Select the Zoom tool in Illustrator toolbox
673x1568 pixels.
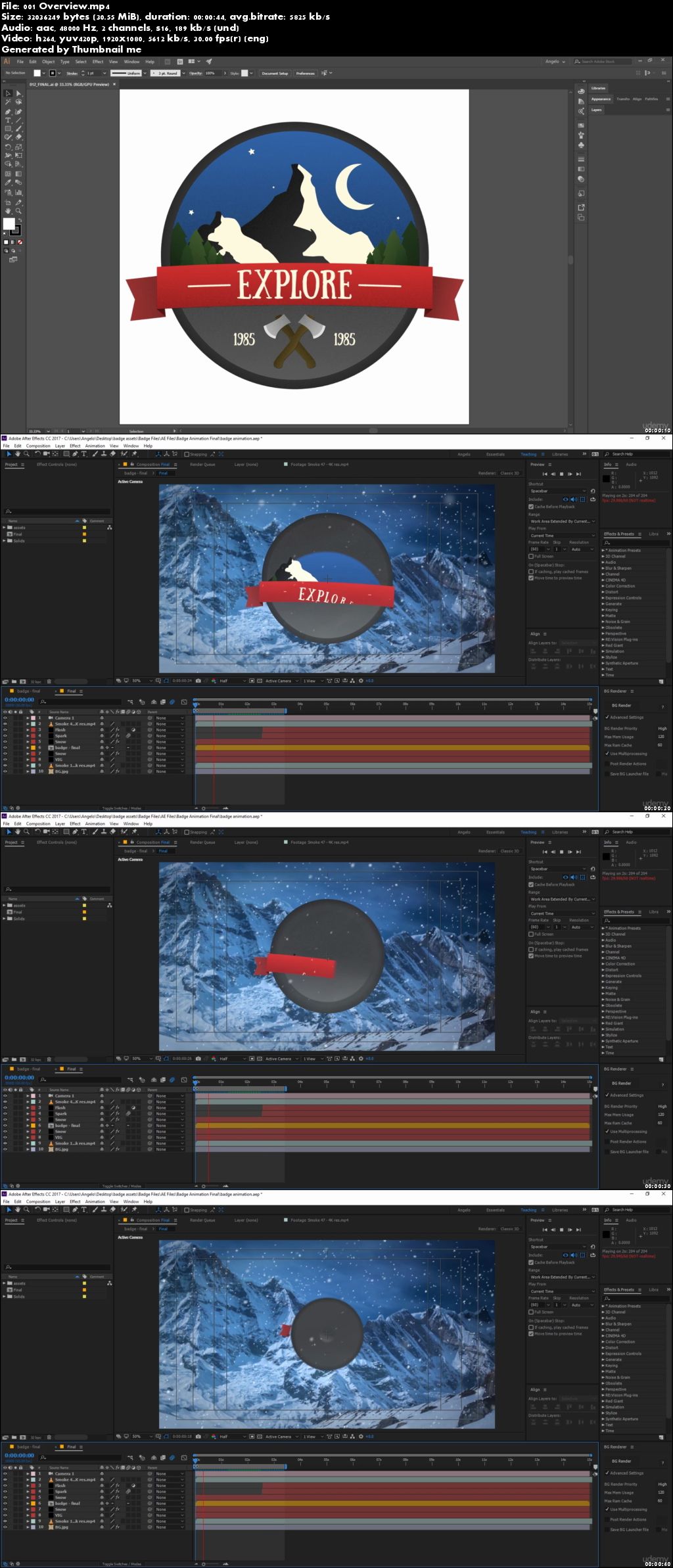coord(18,211)
